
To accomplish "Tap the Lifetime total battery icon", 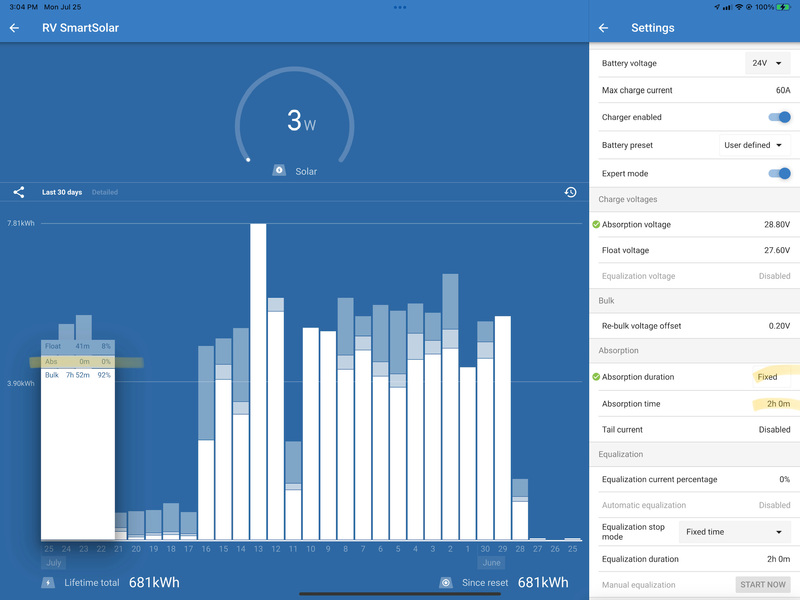I will coord(47,582).
